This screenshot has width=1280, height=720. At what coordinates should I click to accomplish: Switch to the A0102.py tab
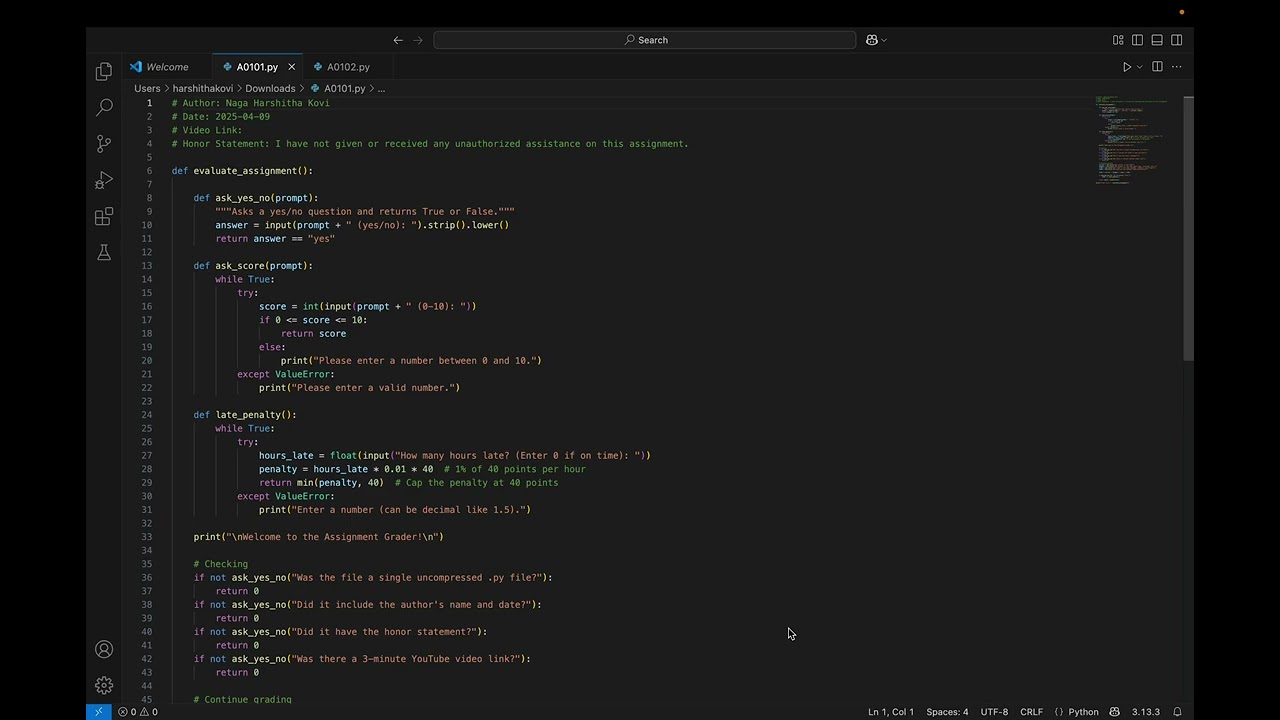coord(348,67)
